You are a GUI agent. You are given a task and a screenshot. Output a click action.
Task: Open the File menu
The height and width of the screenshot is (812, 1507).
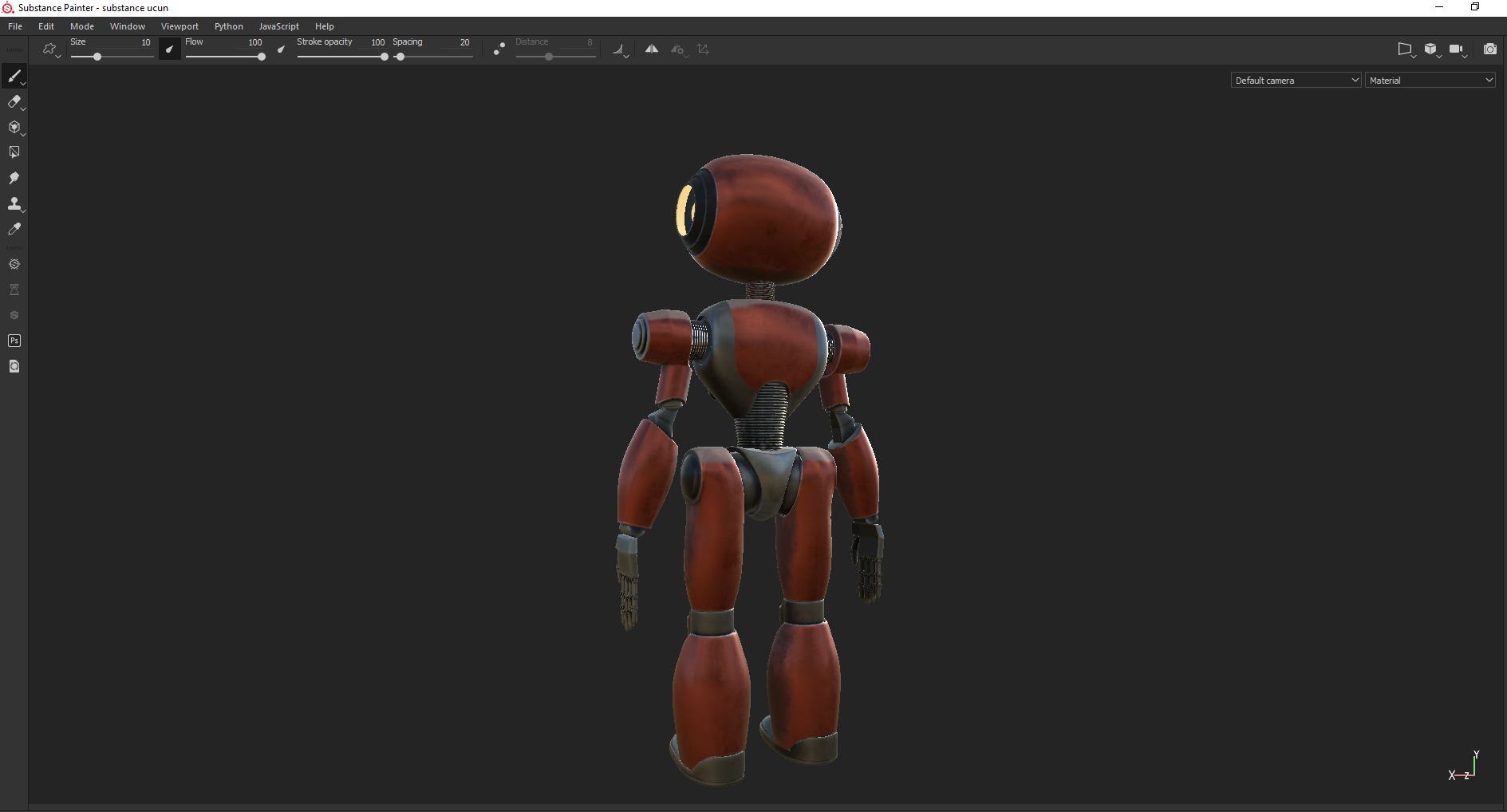pos(15,26)
